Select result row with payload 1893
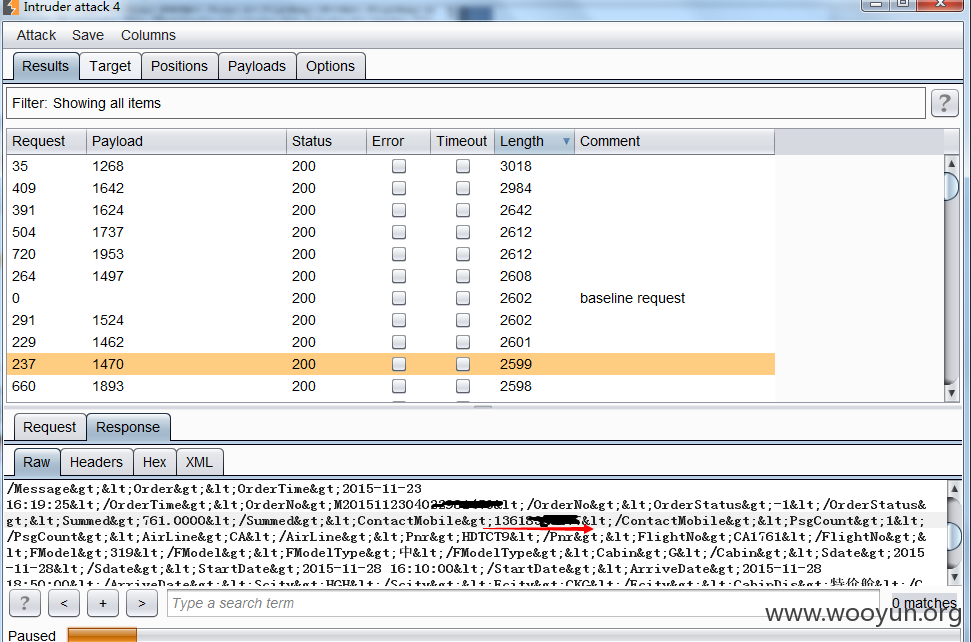Image resolution: width=971 pixels, height=642 pixels. (391, 386)
